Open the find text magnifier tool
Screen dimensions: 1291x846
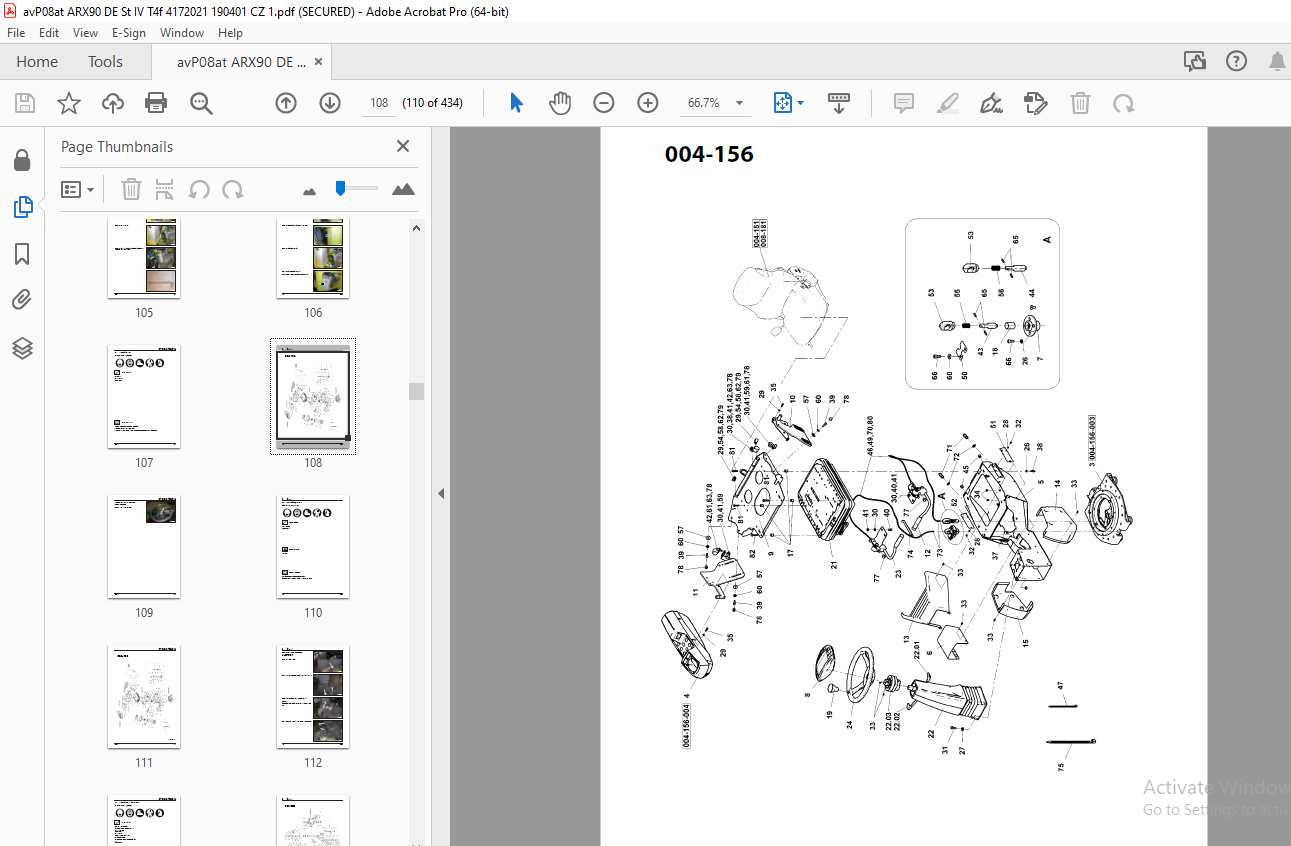(x=202, y=103)
